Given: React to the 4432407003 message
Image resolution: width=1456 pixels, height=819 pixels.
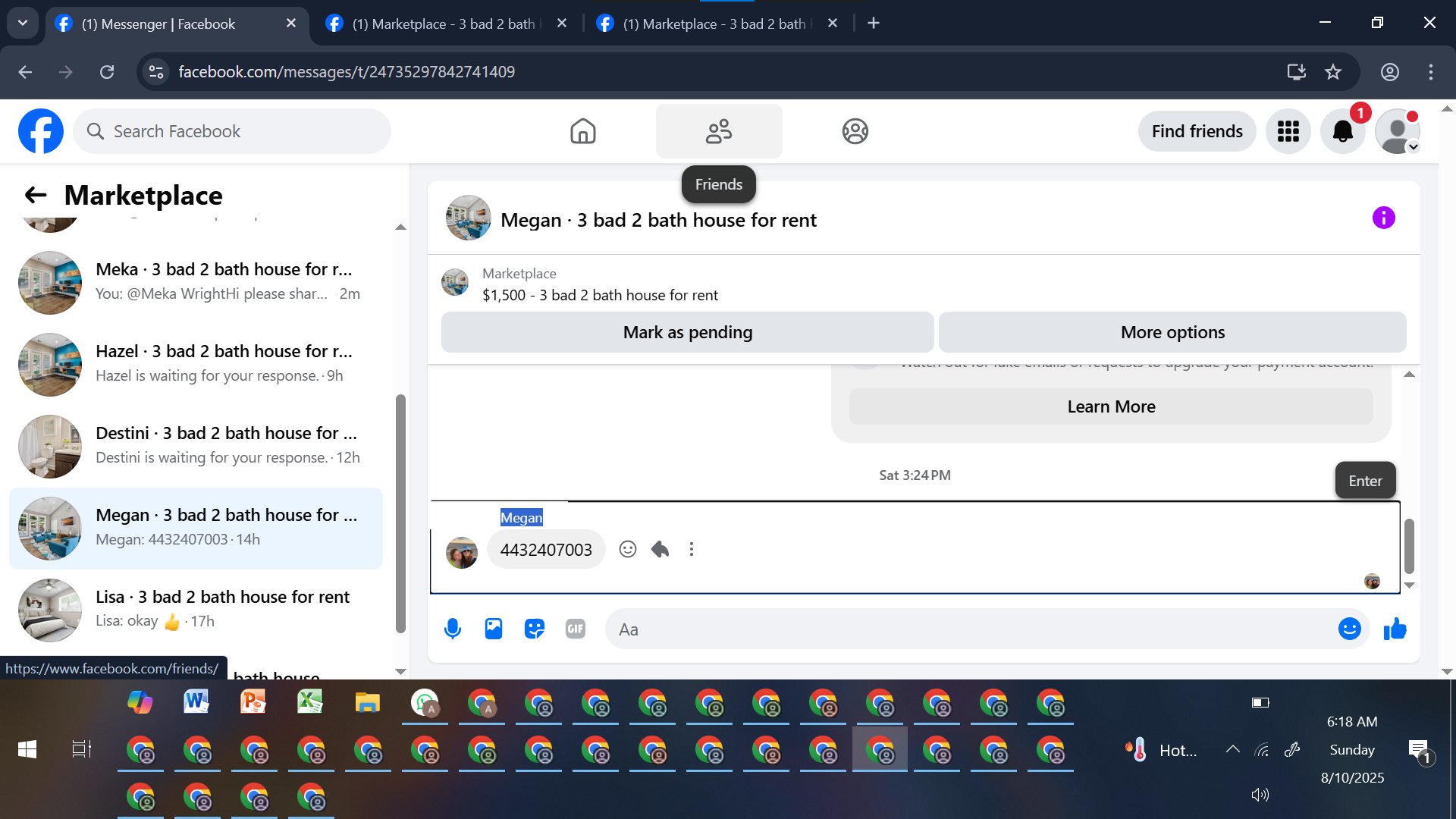Looking at the screenshot, I should tap(627, 549).
